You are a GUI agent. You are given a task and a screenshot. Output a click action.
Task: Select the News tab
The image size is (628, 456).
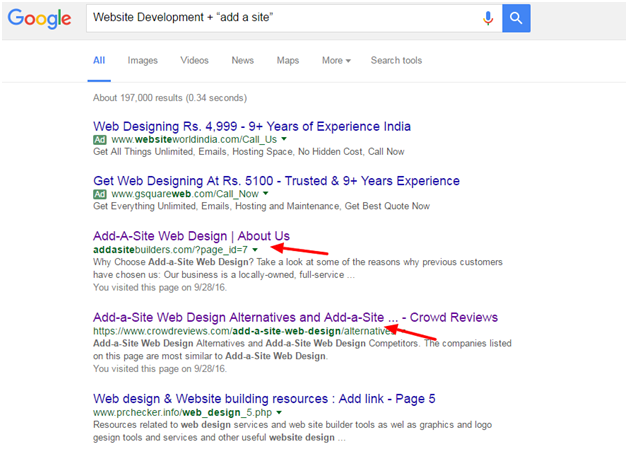point(242,60)
